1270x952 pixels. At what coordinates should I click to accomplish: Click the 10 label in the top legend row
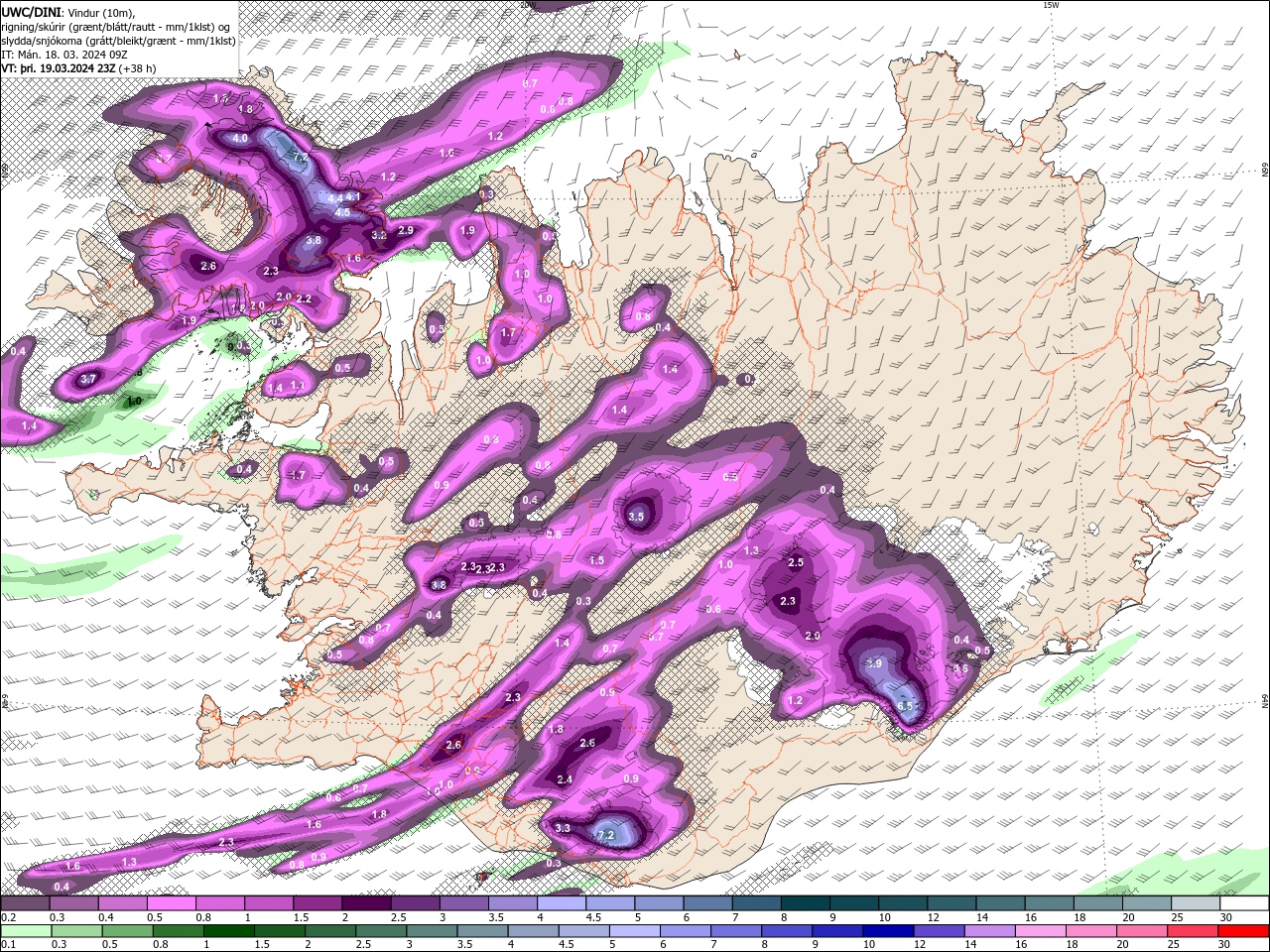point(883,917)
